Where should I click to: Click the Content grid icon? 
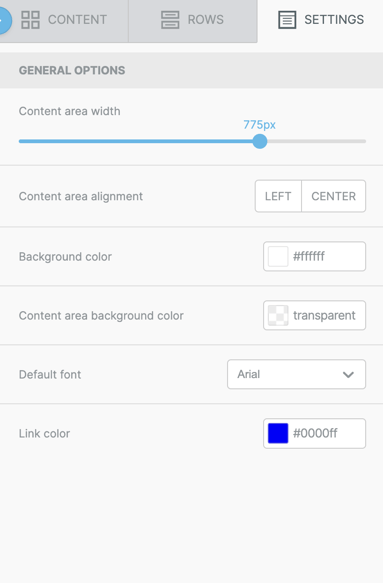pos(30,20)
